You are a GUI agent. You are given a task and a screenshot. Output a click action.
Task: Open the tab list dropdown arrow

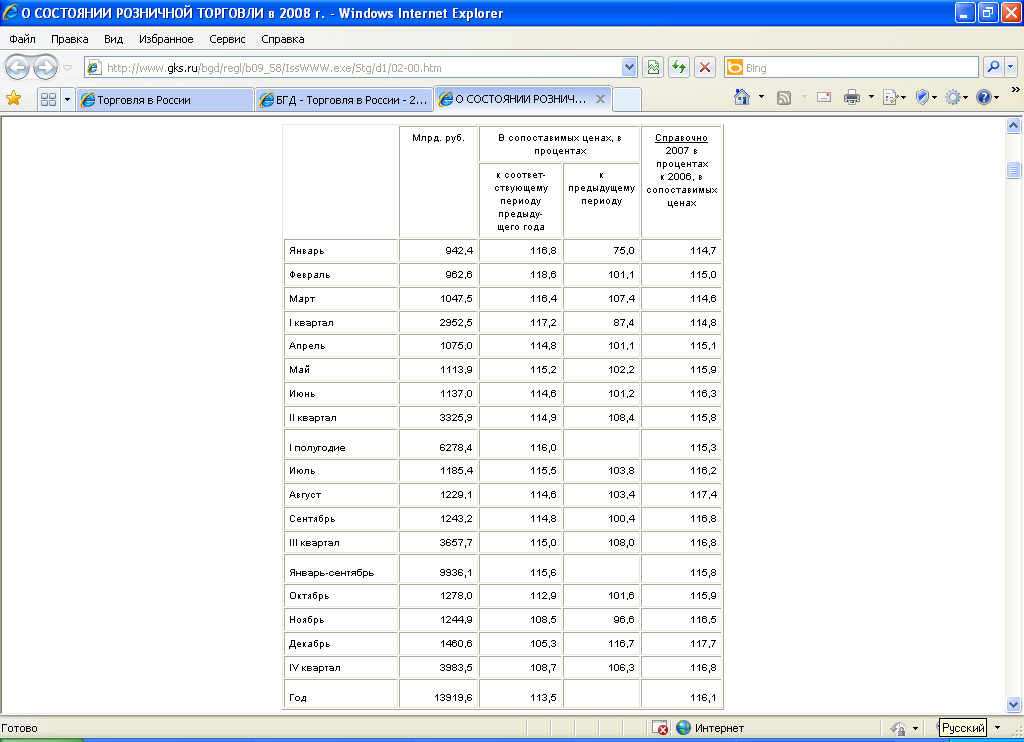67,99
